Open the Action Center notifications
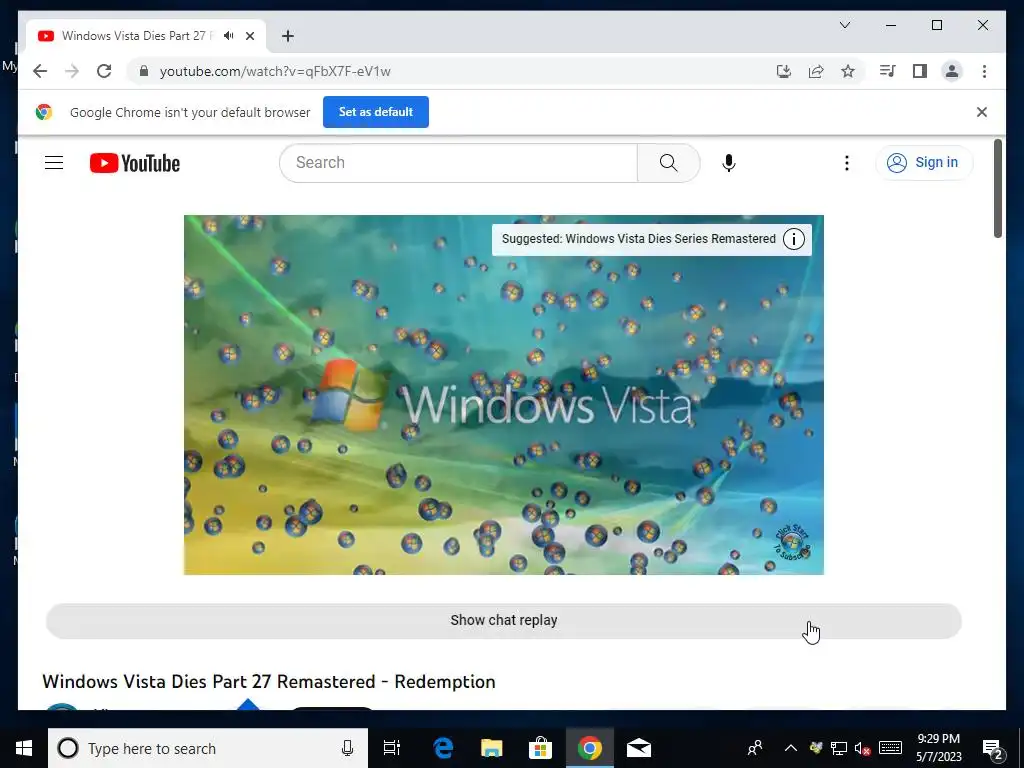 (x=992, y=749)
